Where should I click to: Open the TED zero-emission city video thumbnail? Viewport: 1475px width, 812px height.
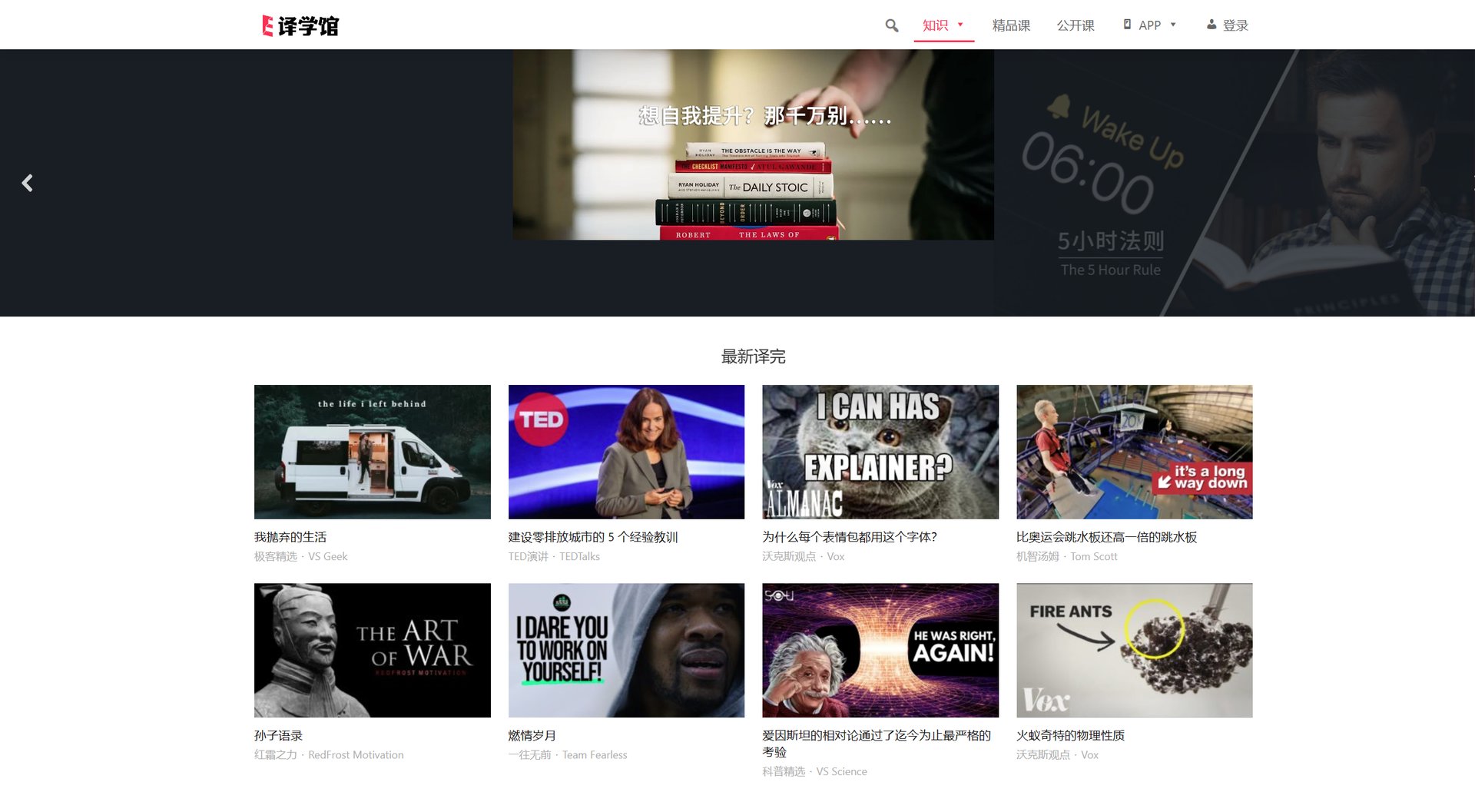point(626,452)
